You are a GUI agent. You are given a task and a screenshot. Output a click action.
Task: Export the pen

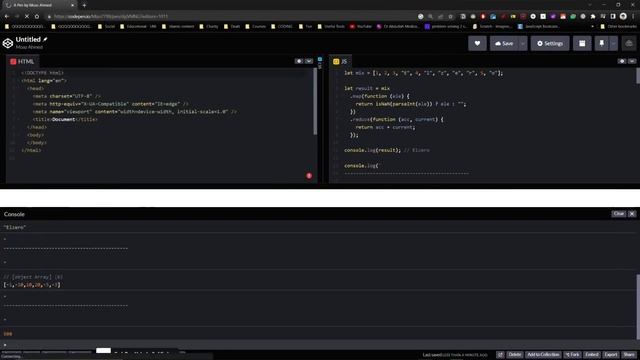click(x=611, y=355)
